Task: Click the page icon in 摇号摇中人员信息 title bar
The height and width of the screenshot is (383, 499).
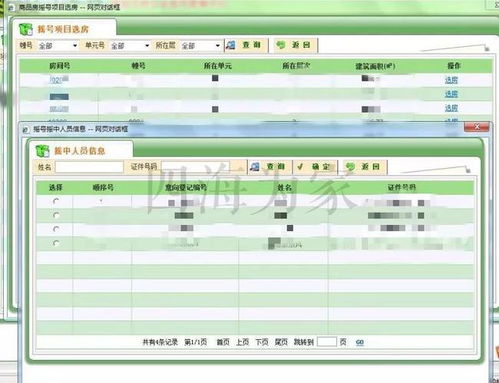Action: point(26,129)
